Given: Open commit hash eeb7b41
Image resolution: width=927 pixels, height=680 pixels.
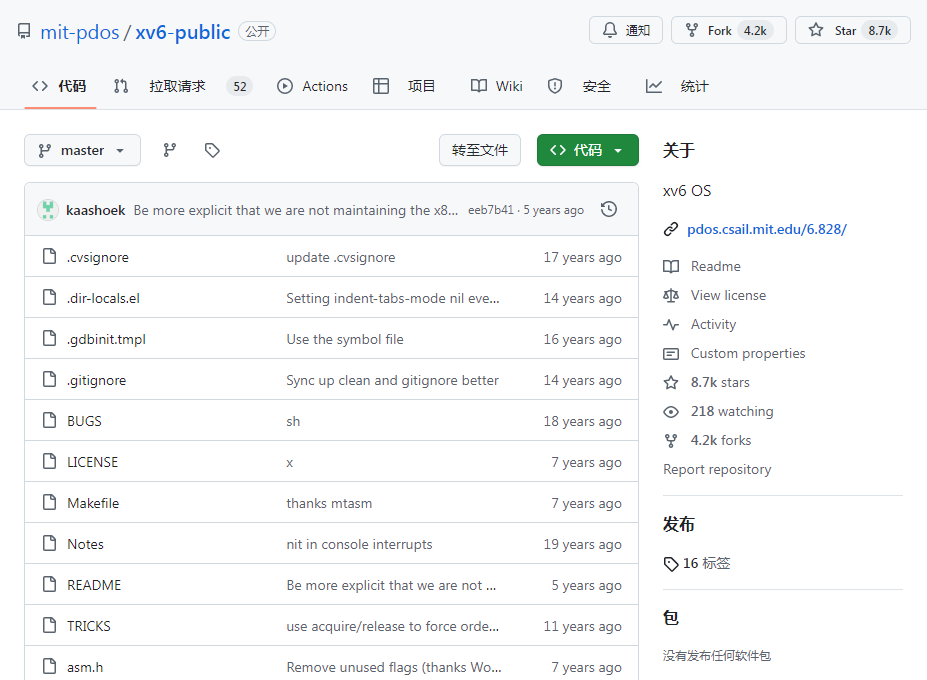Looking at the screenshot, I should coord(491,211).
